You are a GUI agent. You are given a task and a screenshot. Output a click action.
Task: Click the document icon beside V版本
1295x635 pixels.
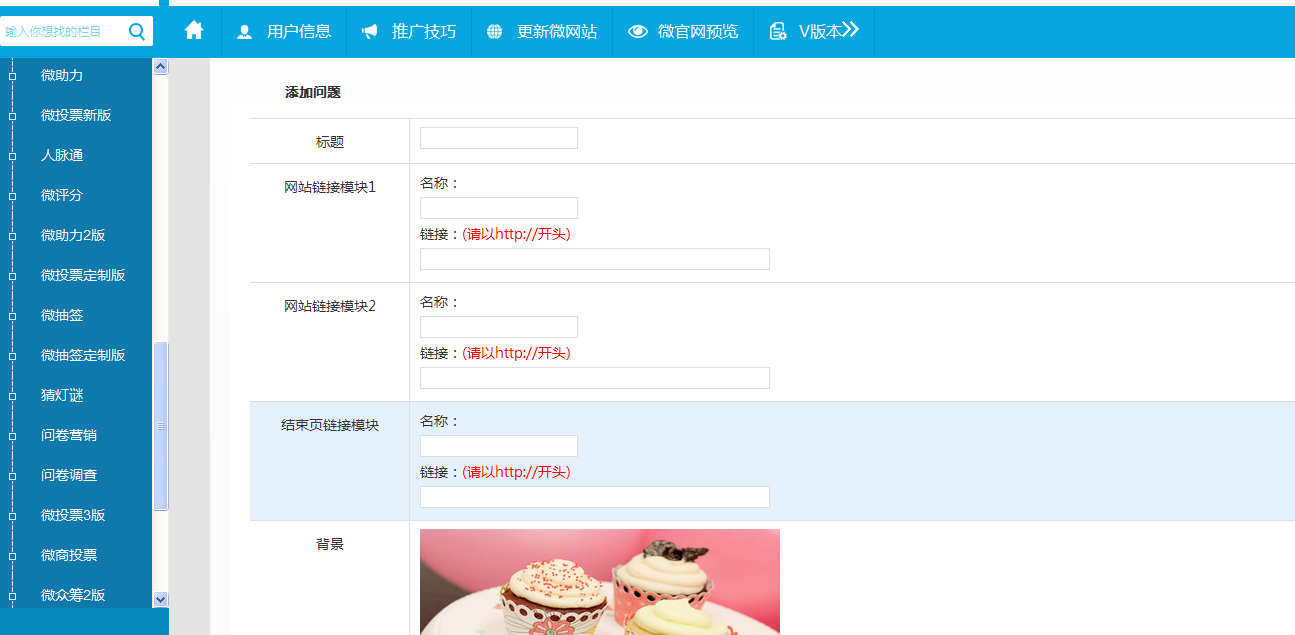point(778,32)
